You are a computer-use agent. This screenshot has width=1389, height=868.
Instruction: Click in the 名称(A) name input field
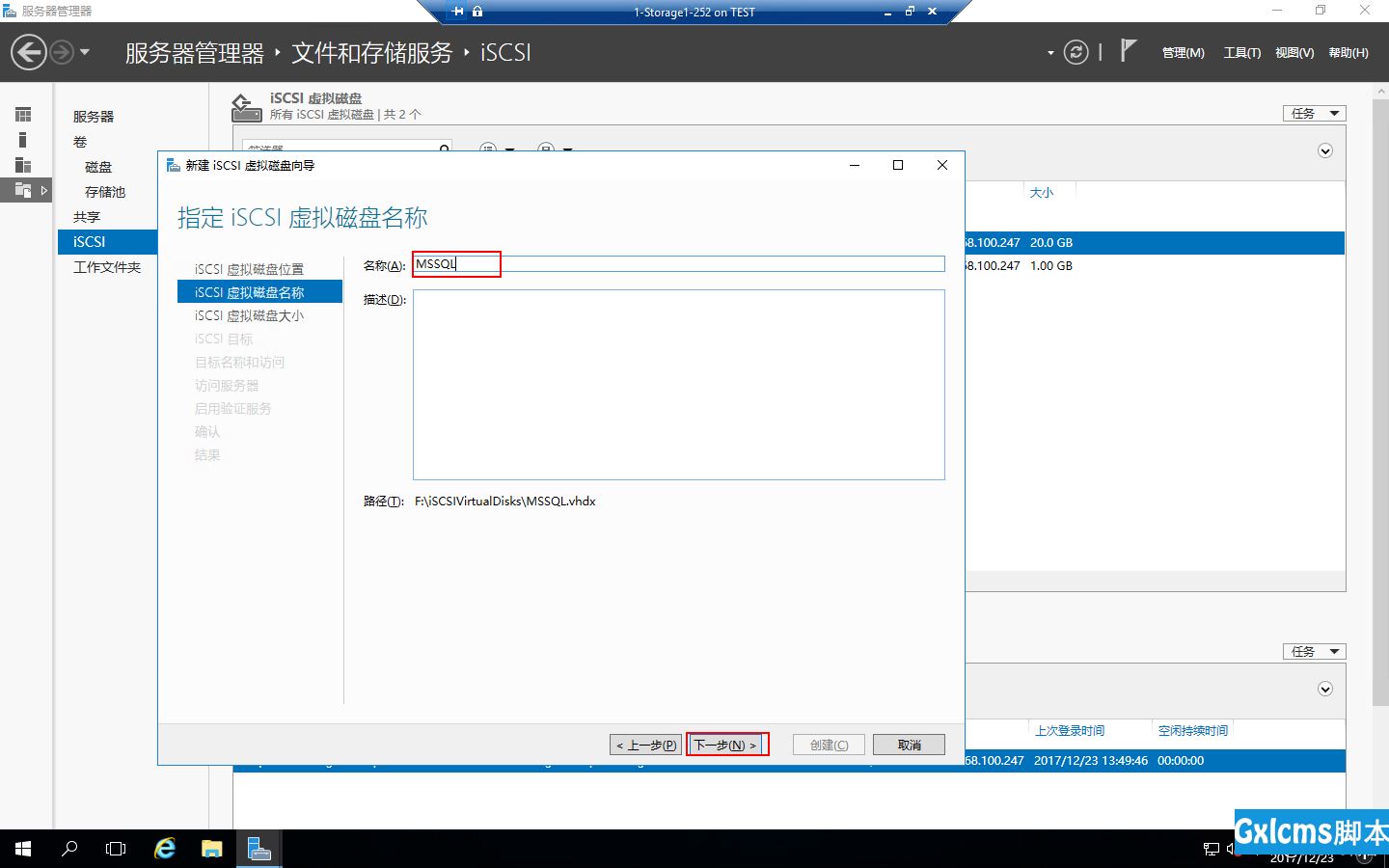tap(679, 264)
